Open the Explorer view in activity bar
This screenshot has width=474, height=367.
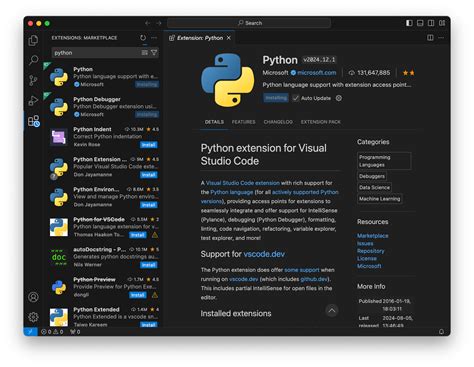click(33, 41)
